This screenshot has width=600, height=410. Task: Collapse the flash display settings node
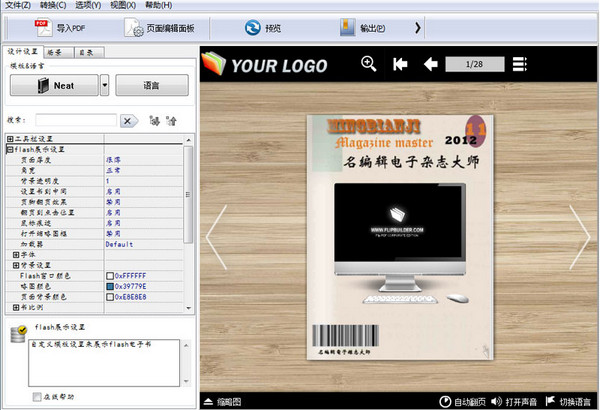pos(10,149)
